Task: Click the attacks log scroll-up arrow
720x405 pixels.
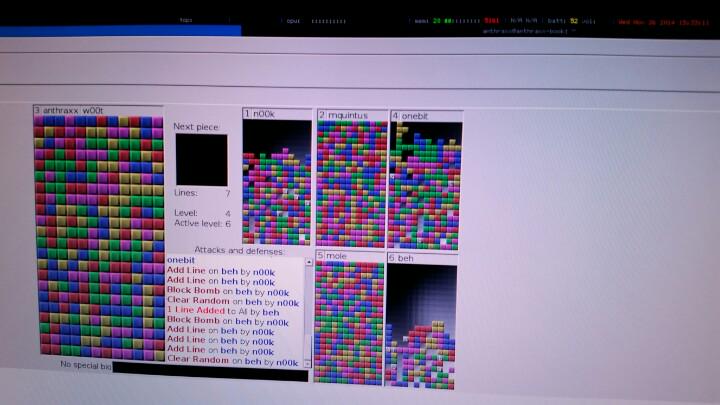Action: point(309,262)
